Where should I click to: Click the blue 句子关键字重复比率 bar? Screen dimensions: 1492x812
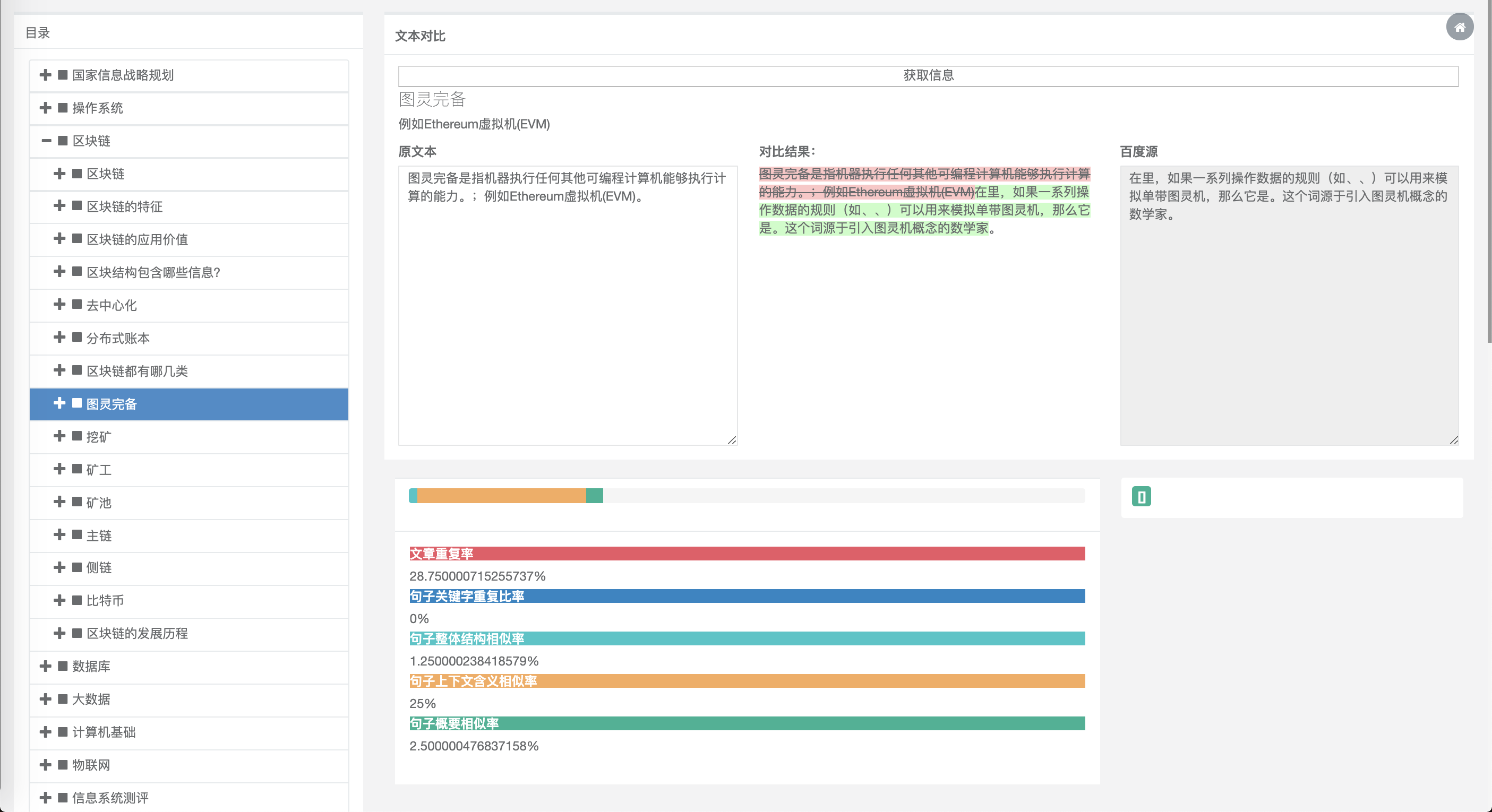[x=747, y=596]
